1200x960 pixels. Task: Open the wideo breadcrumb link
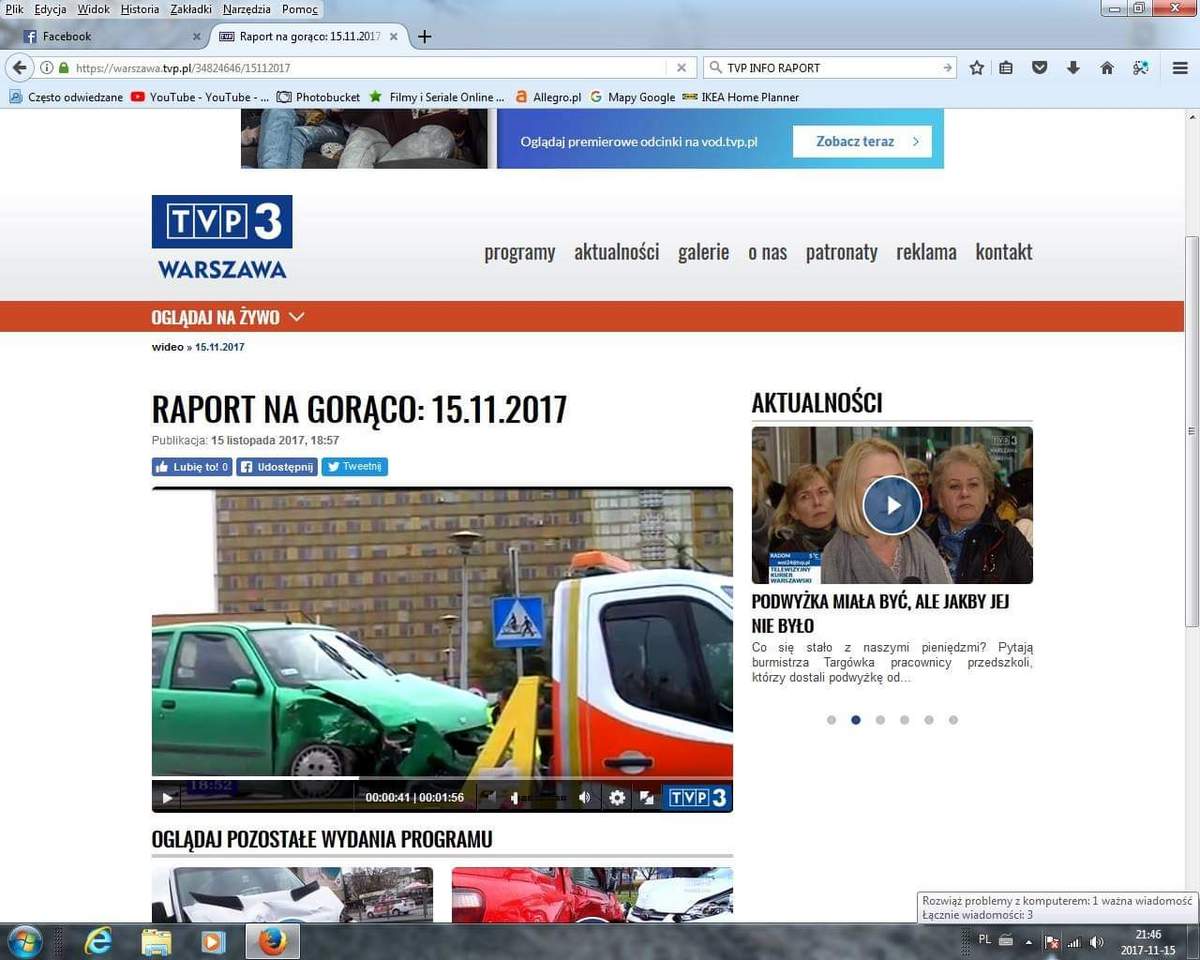tap(167, 347)
